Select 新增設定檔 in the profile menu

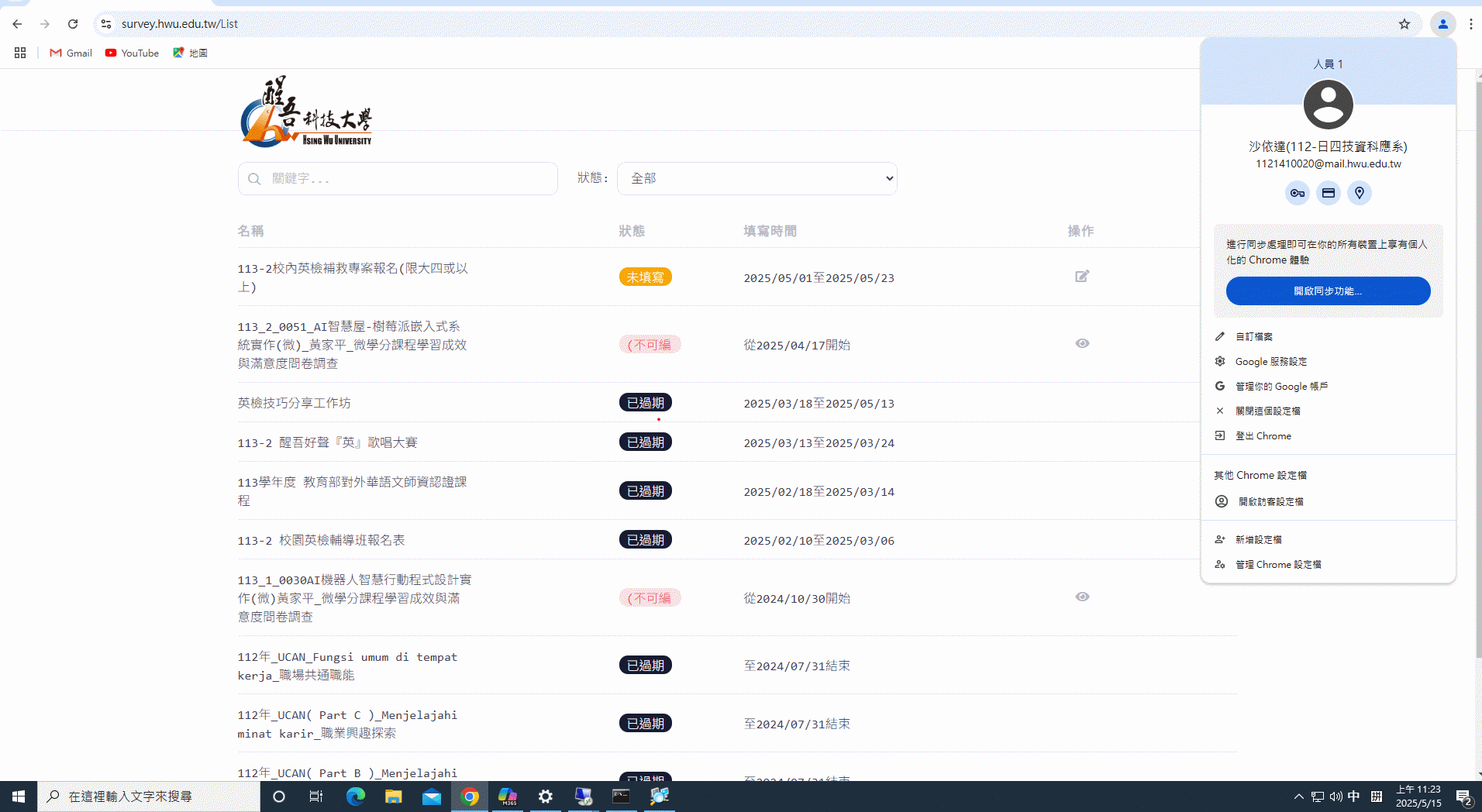tap(1258, 540)
